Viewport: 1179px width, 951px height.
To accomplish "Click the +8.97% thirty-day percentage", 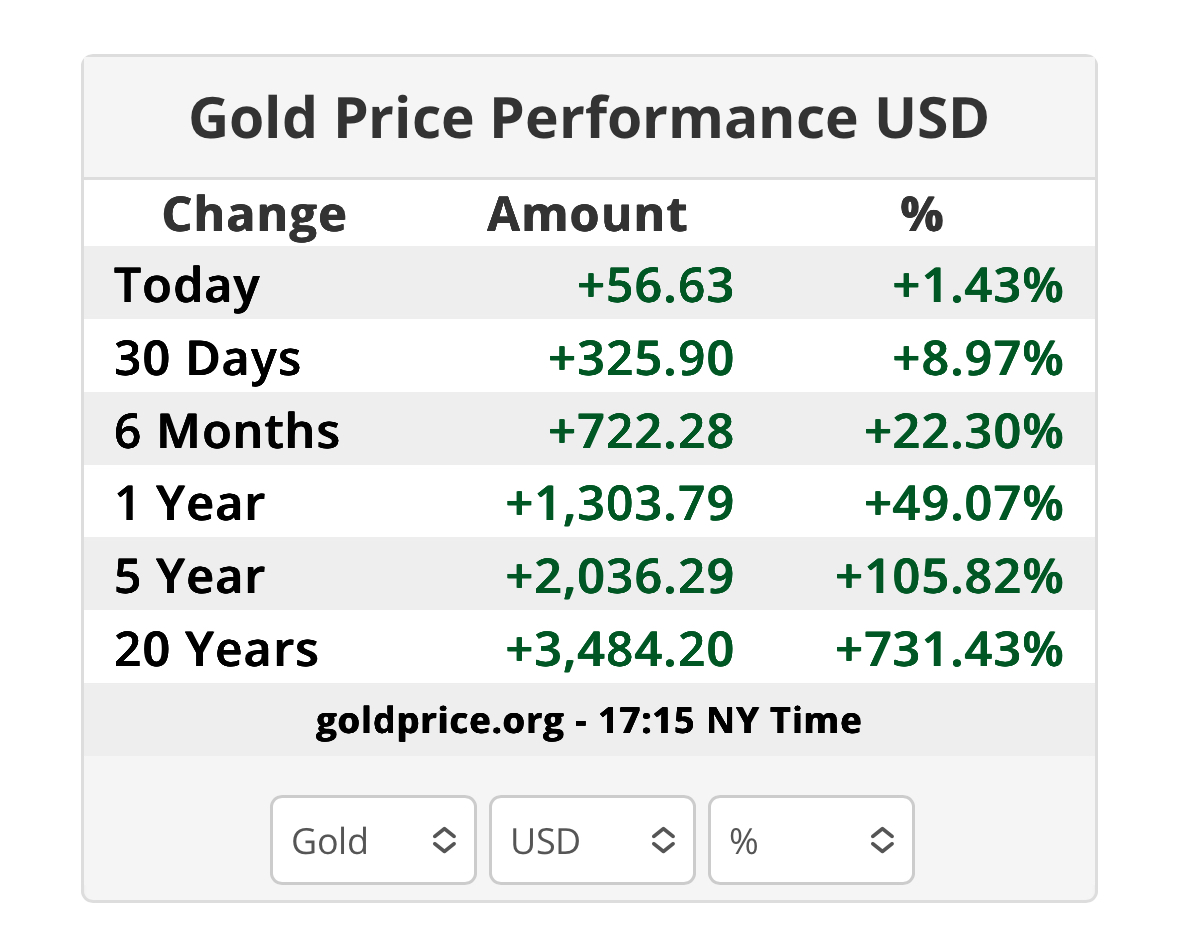I will [x=977, y=358].
